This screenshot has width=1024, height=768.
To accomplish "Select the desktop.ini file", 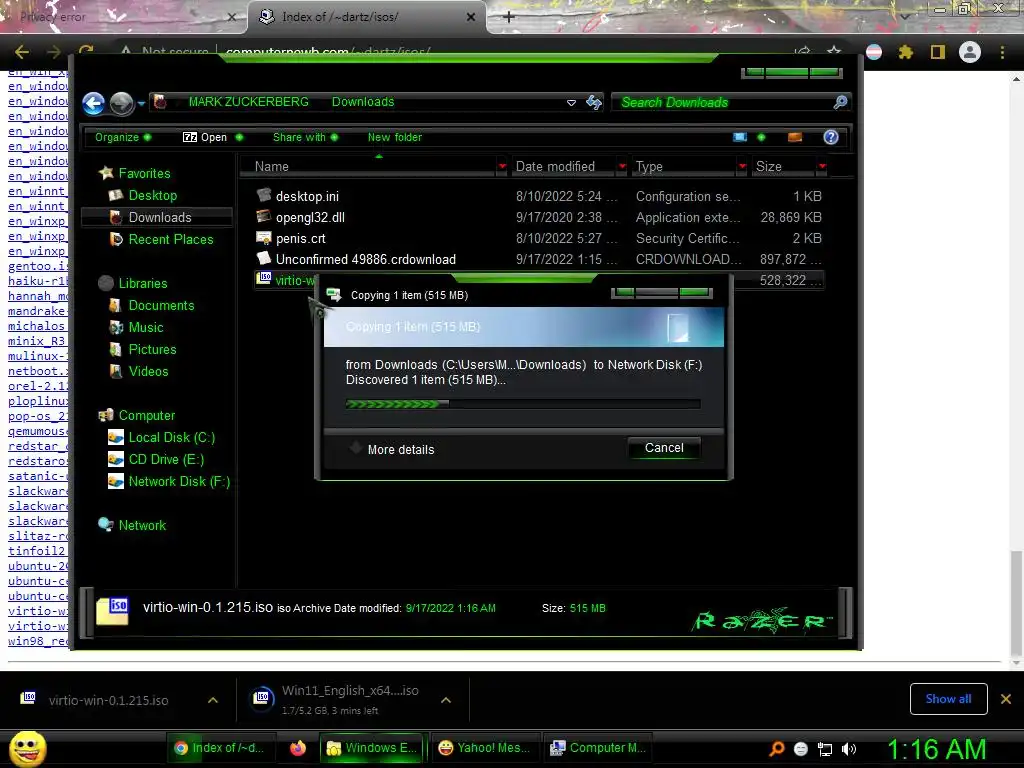I will [x=307, y=196].
